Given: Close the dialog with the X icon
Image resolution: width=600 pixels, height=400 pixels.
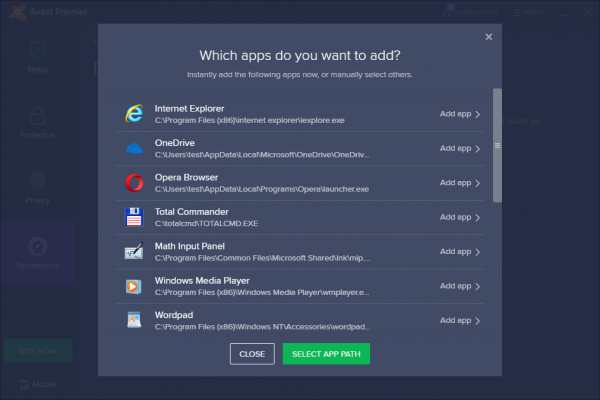Looking at the screenshot, I should [x=489, y=37].
